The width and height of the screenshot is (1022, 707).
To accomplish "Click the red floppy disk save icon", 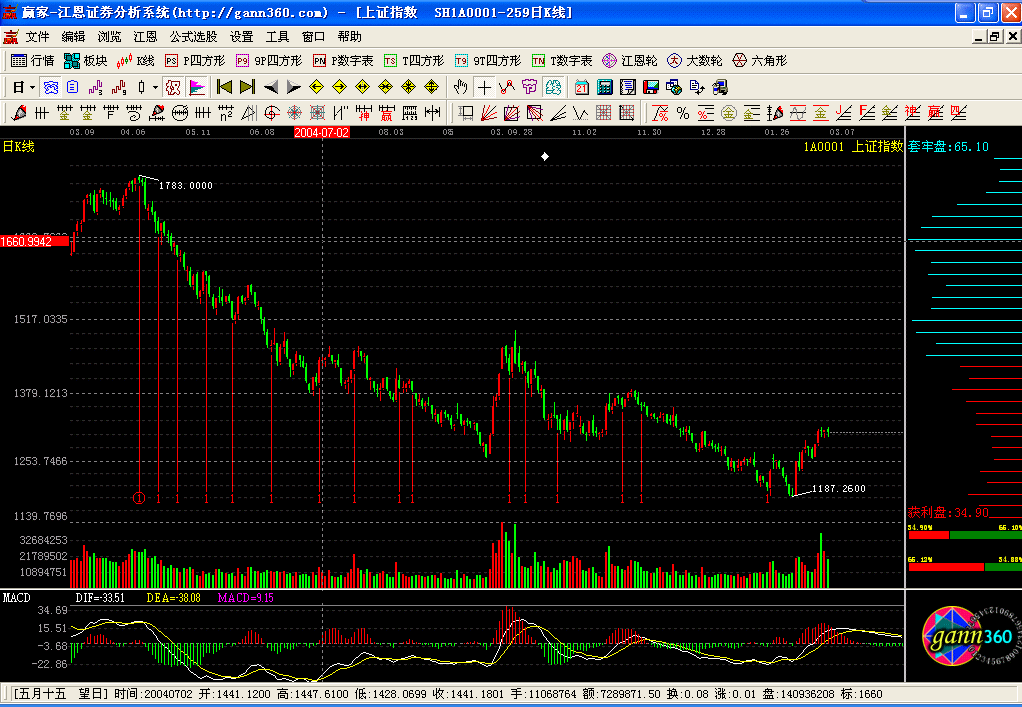I will (651, 87).
